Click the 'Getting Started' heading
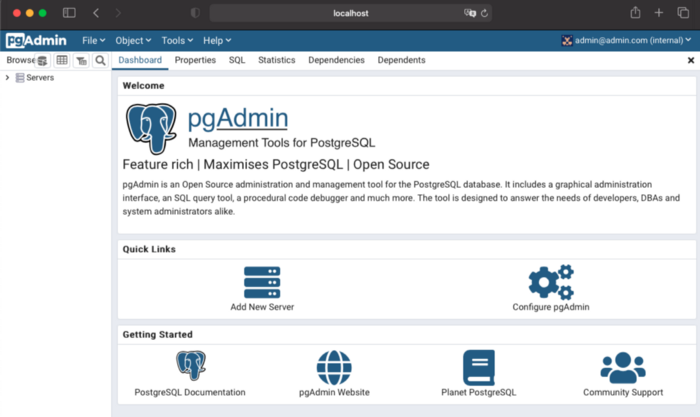Viewport: 700px width, 417px height. click(158, 334)
